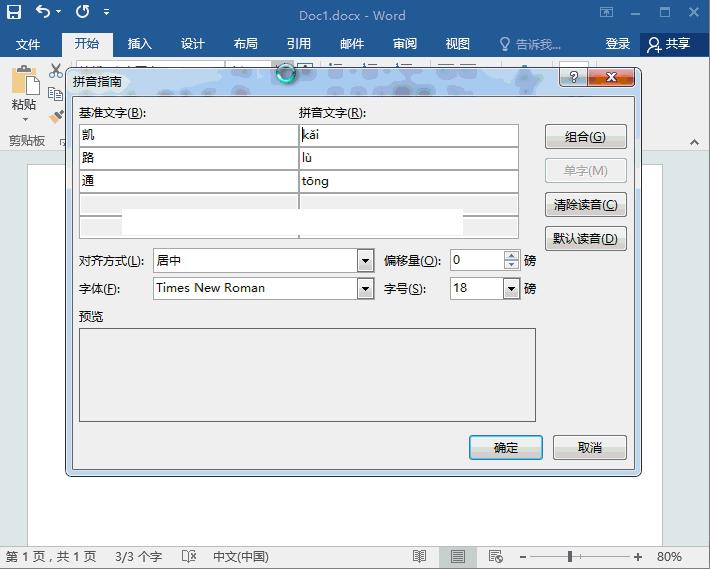This screenshot has height=569, width=710.
Task: Switch to the 审阅 ribbon tab
Action: coord(405,44)
